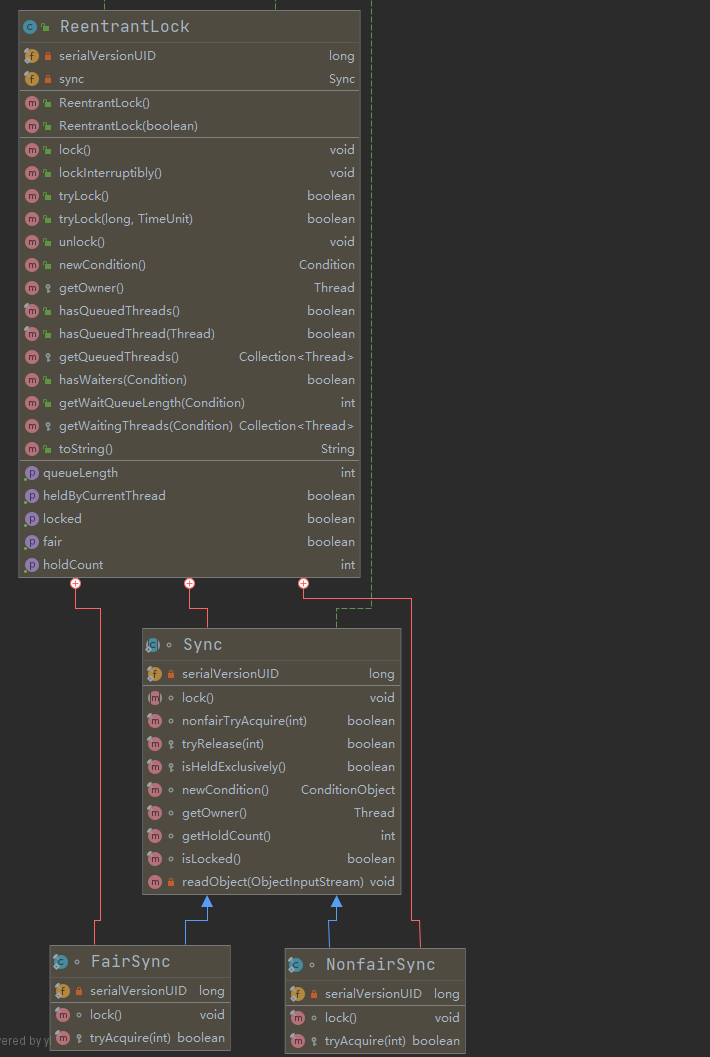The height and width of the screenshot is (1057, 710).
Task: Click the rightmost plus connector under ReentrantLock
Action: tap(303, 583)
